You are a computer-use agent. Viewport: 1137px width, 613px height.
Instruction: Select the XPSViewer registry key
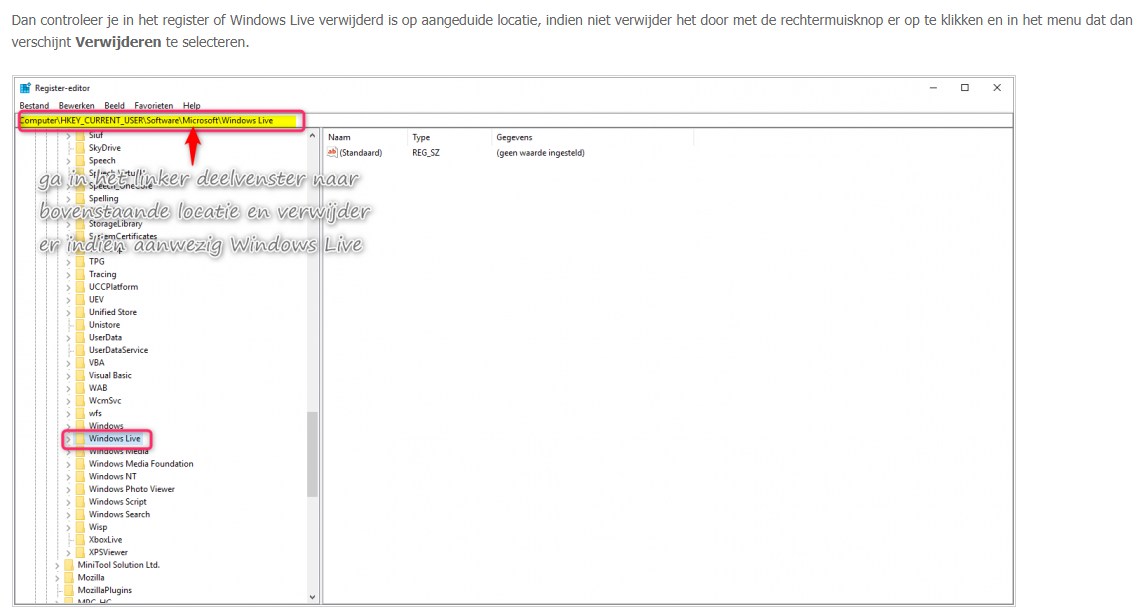(x=108, y=552)
